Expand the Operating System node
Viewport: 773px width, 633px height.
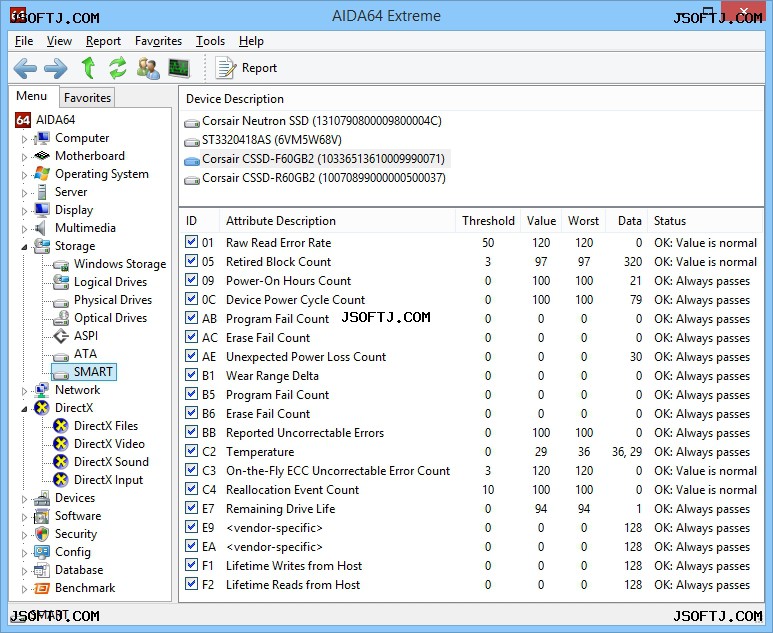coord(24,175)
